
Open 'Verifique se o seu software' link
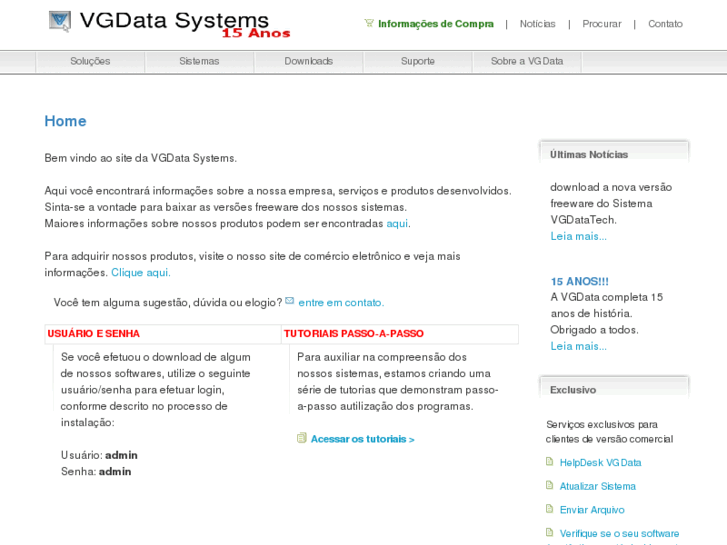point(619,533)
